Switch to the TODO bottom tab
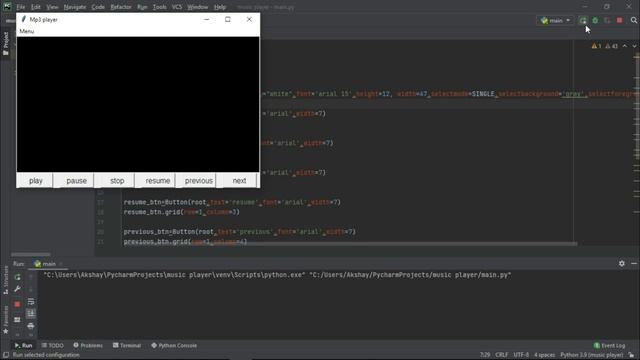 click(53, 345)
